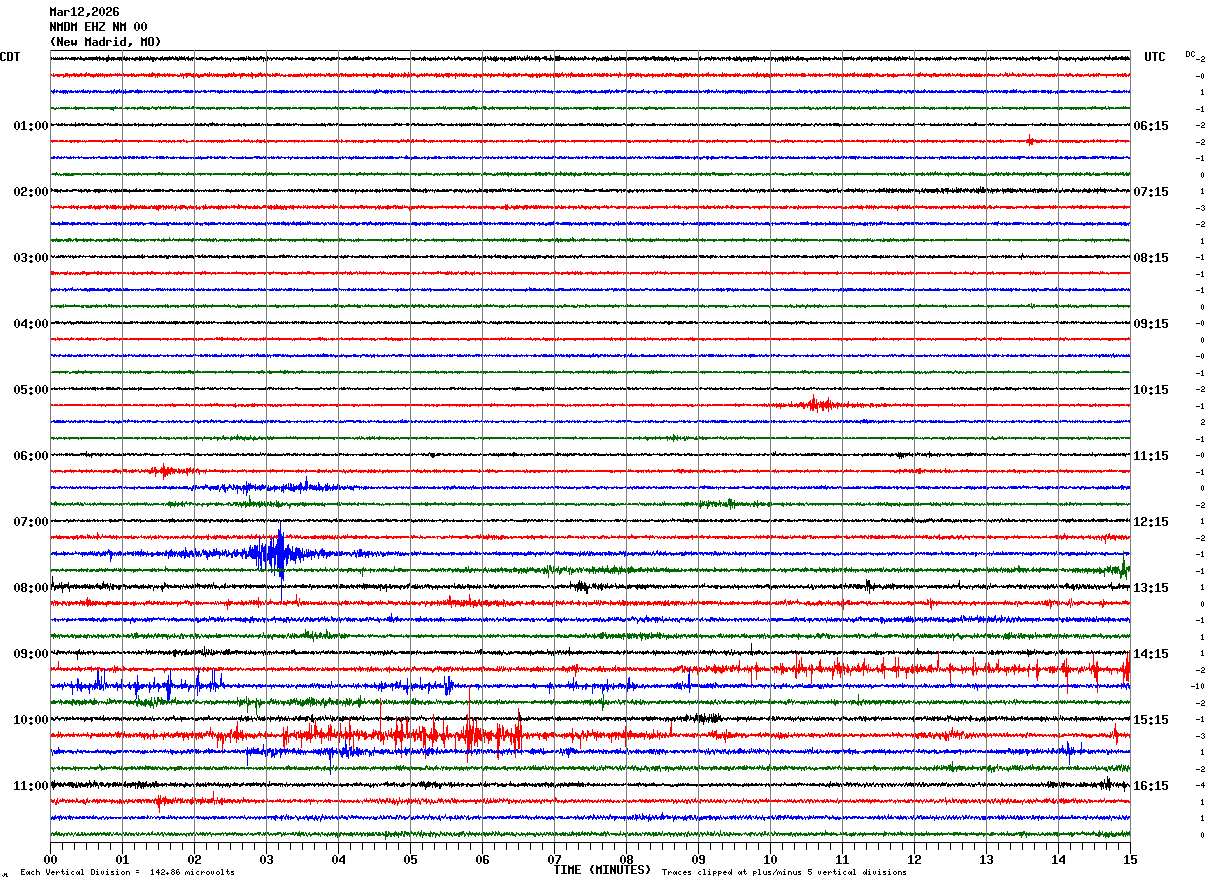1210x886 pixels.
Task: Click the 16:15 UTC time label
Action: (x=1151, y=786)
